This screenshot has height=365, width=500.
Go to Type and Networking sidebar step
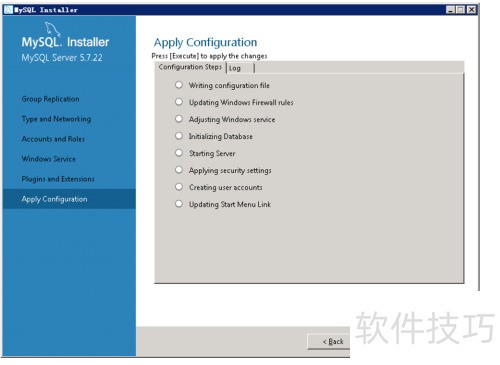click(x=56, y=119)
